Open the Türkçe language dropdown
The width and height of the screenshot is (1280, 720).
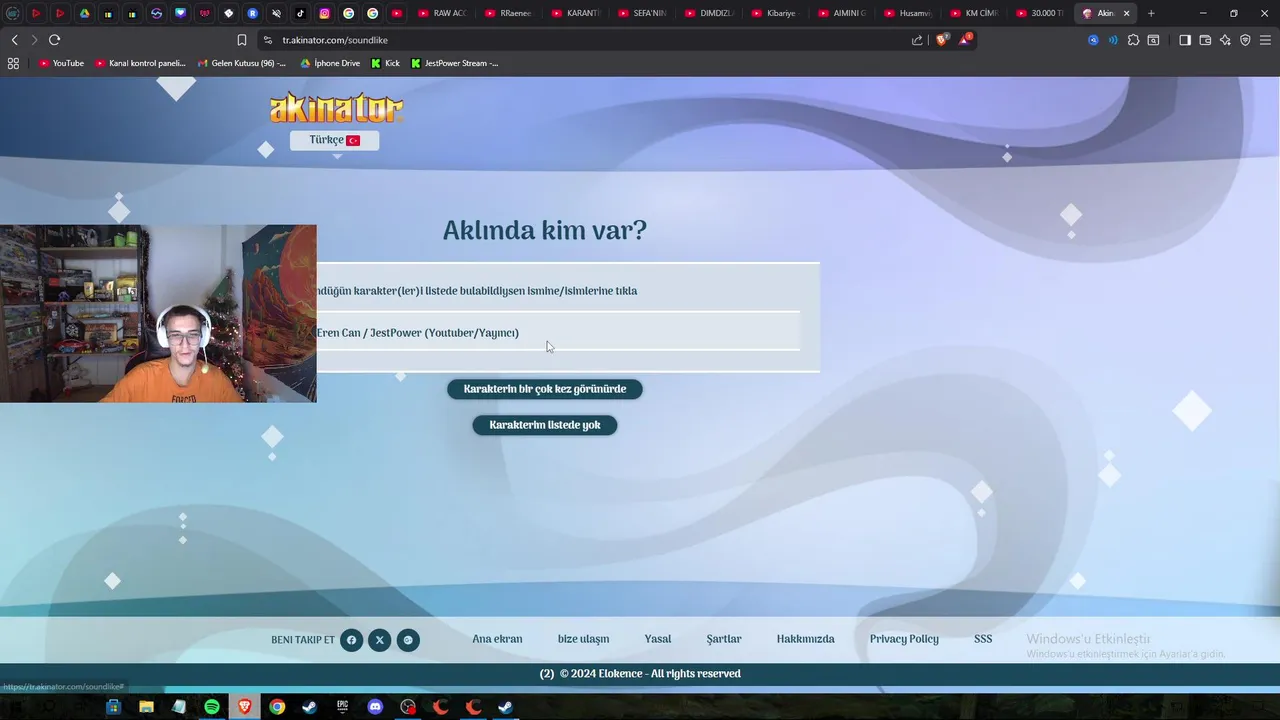pos(334,141)
